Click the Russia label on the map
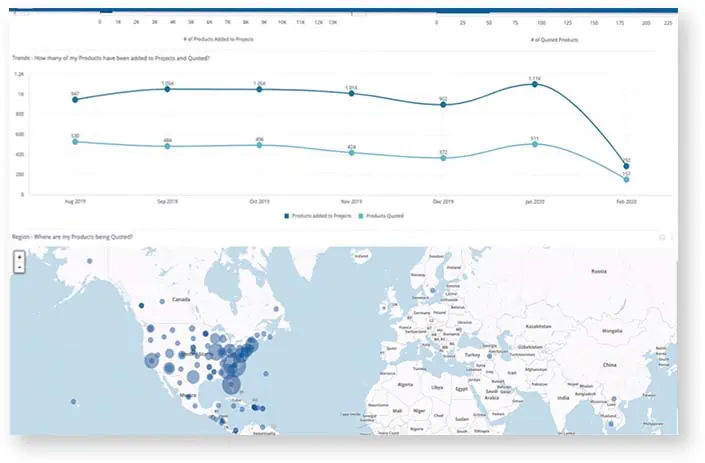This screenshot has height=463, width=705. coord(599,272)
